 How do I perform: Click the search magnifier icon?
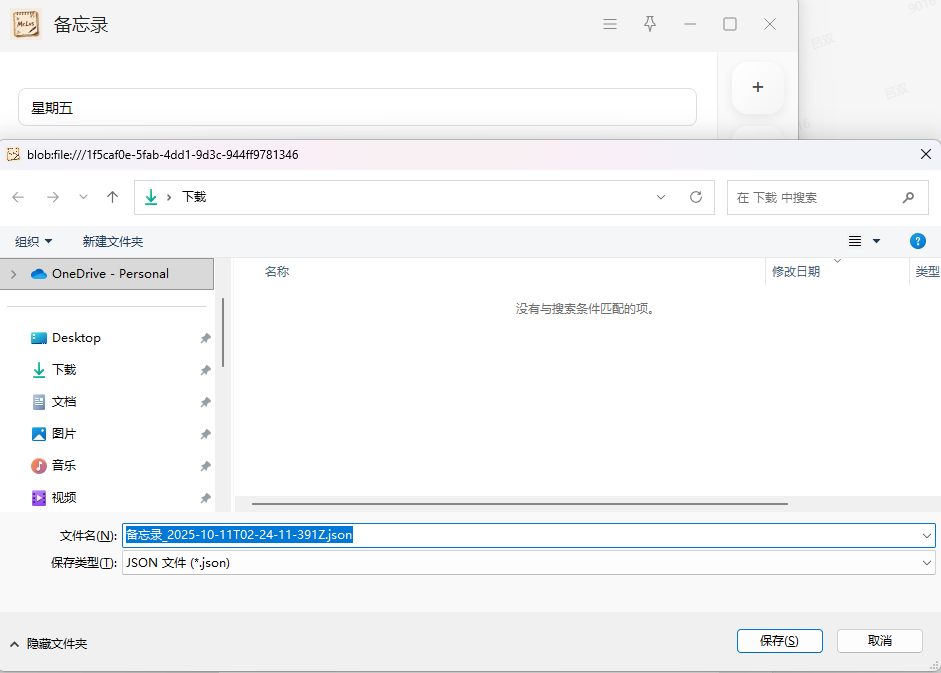pos(908,197)
